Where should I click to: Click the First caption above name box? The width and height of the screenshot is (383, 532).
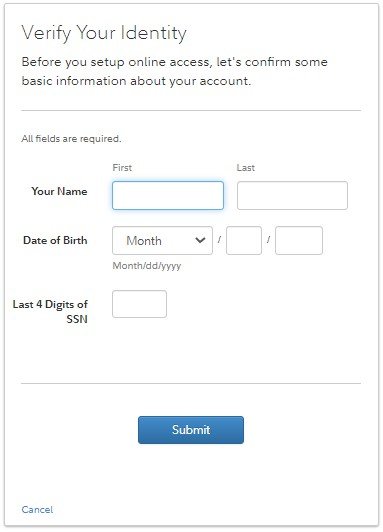coord(122,168)
